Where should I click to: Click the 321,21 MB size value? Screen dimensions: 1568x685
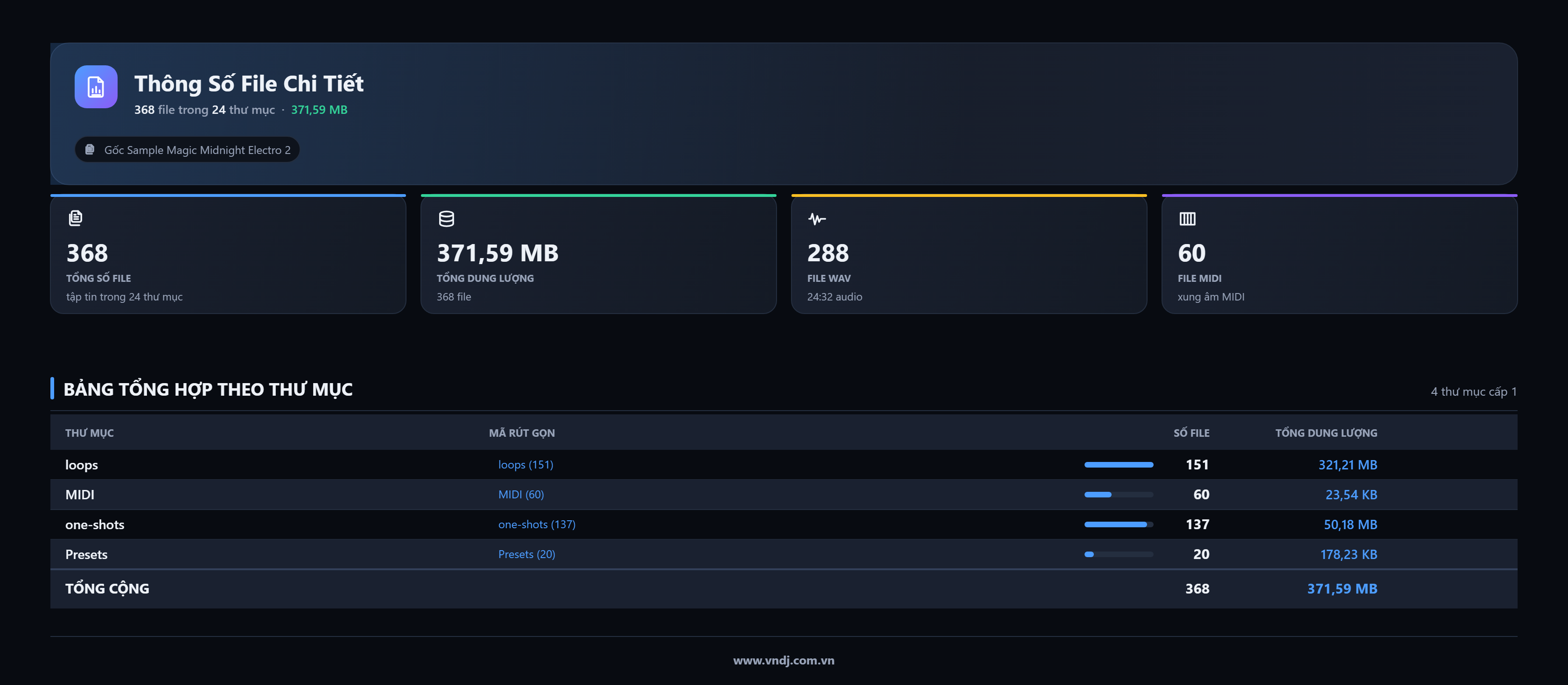pos(1347,465)
